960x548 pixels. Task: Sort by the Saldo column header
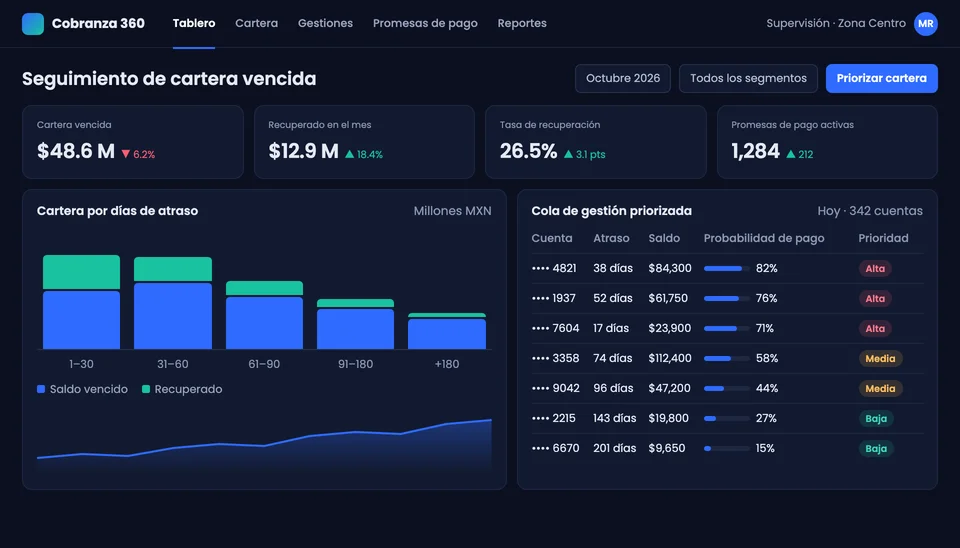tap(664, 238)
